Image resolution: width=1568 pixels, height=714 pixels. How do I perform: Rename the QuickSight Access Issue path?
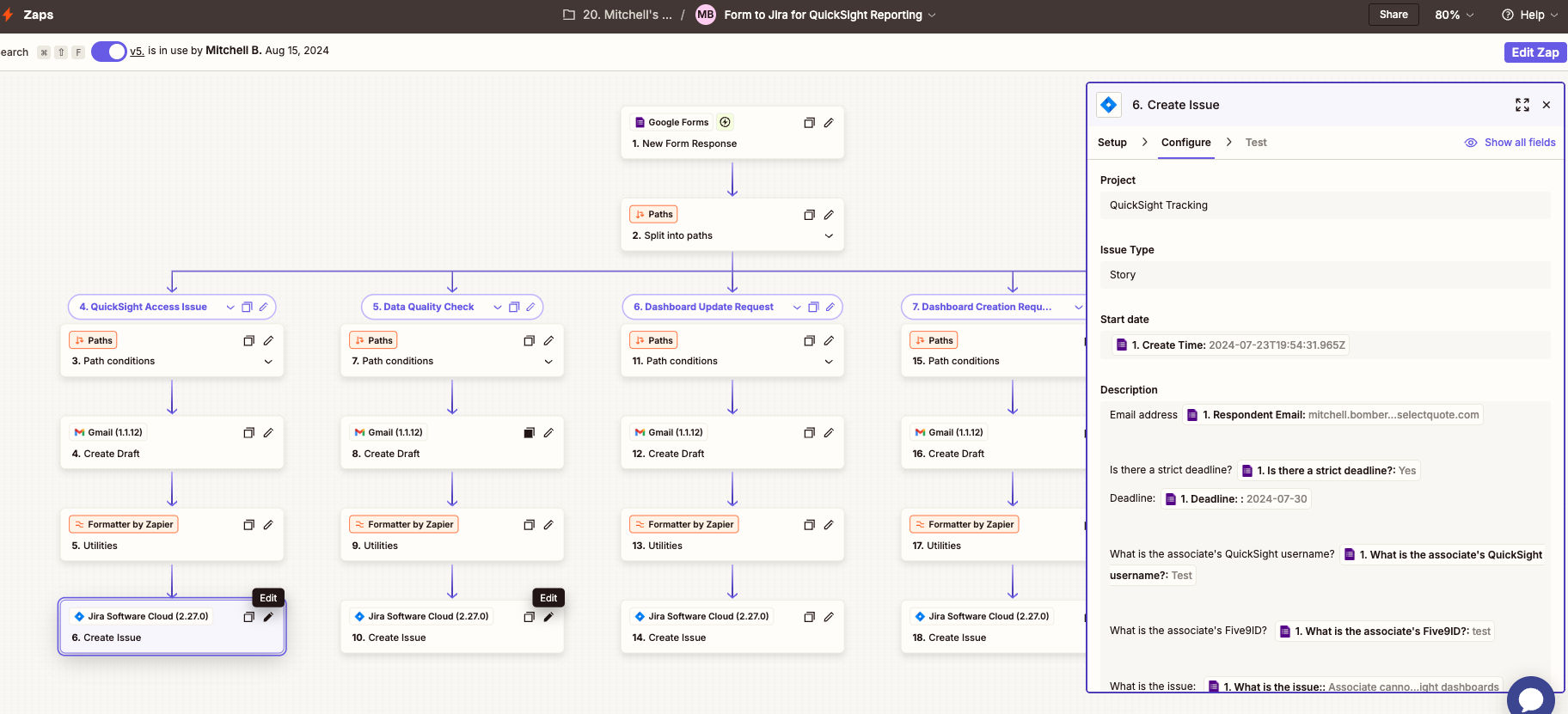coord(264,307)
